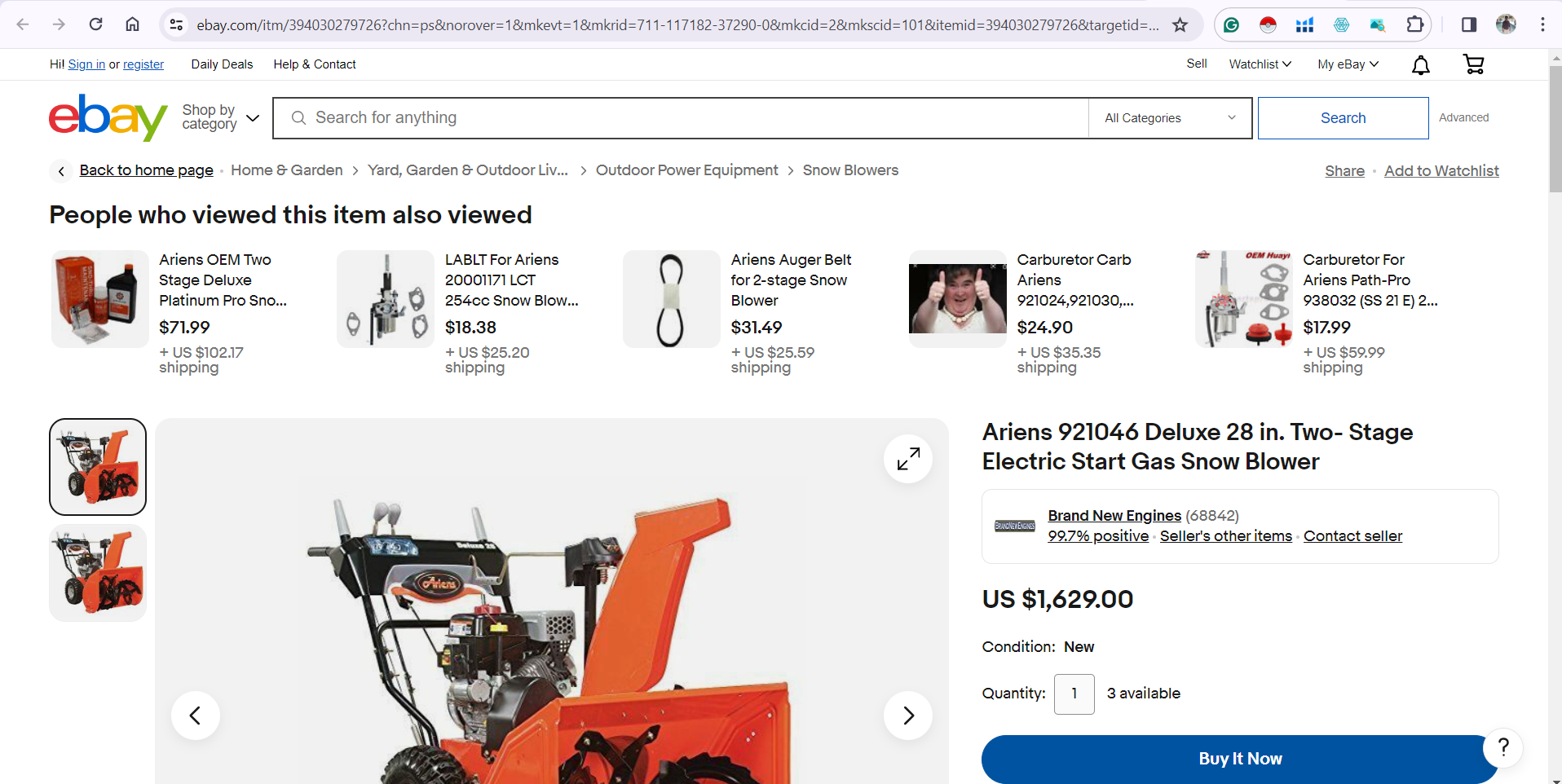
Task: Click the browser reload icon
Action: pyautogui.click(x=96, y=24)
